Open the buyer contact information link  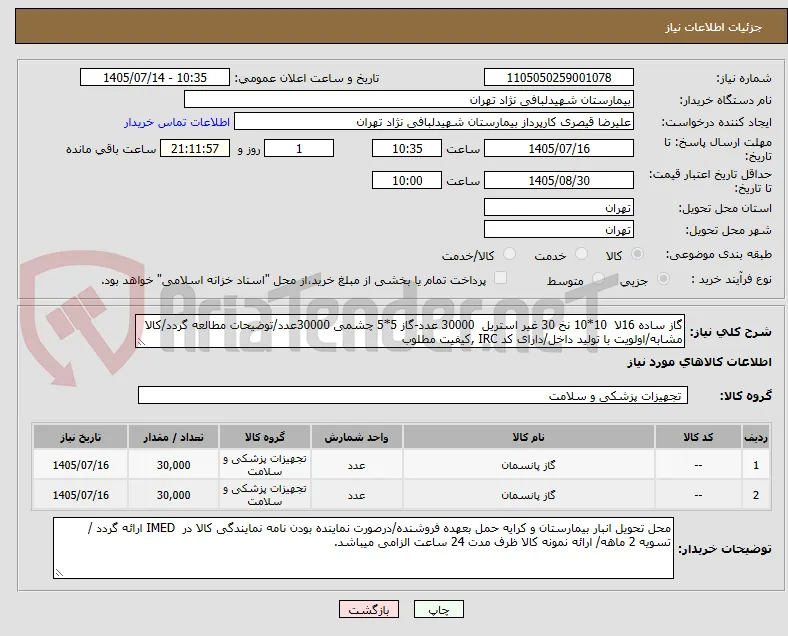coord(177,123)
